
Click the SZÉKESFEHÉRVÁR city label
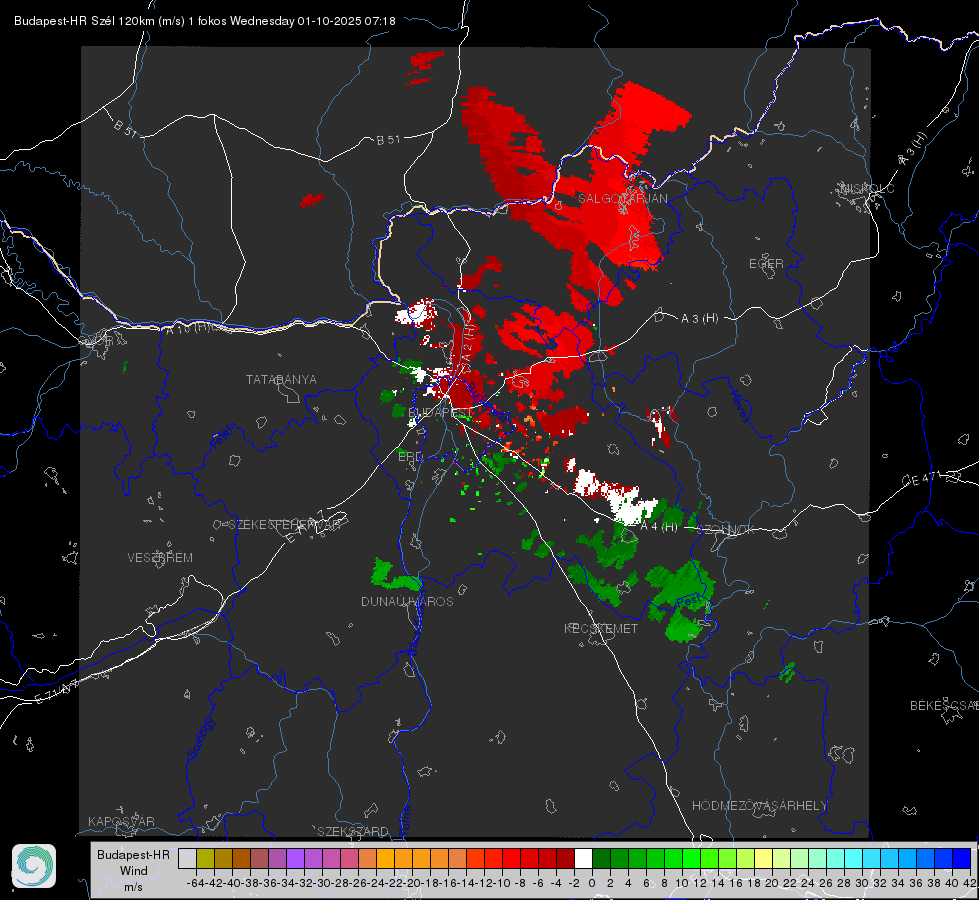click(287, 525)
